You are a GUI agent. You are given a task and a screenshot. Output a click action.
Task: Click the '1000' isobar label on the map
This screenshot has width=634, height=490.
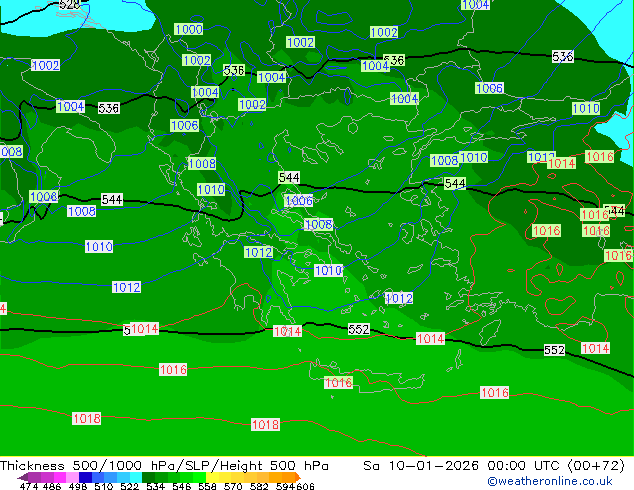(x=188, y=29)
